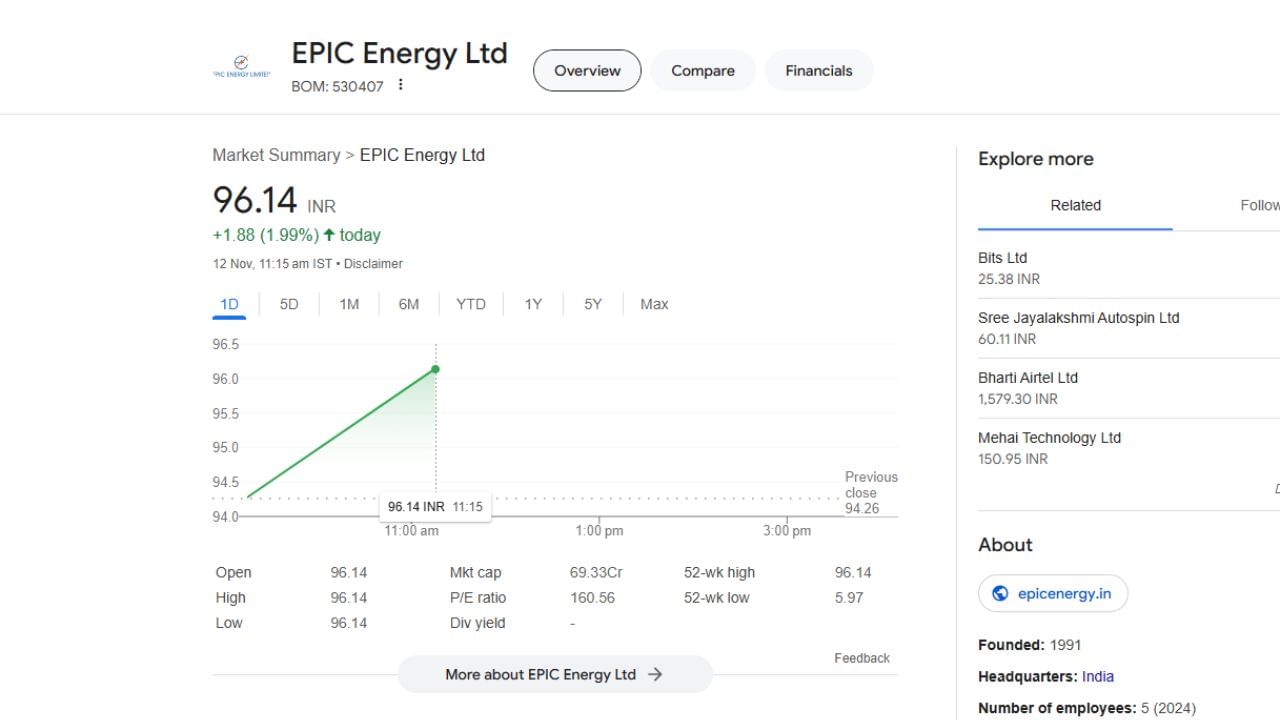Switch to the Related tab
Viewport: 1280px width, 720px height.
1075,205
